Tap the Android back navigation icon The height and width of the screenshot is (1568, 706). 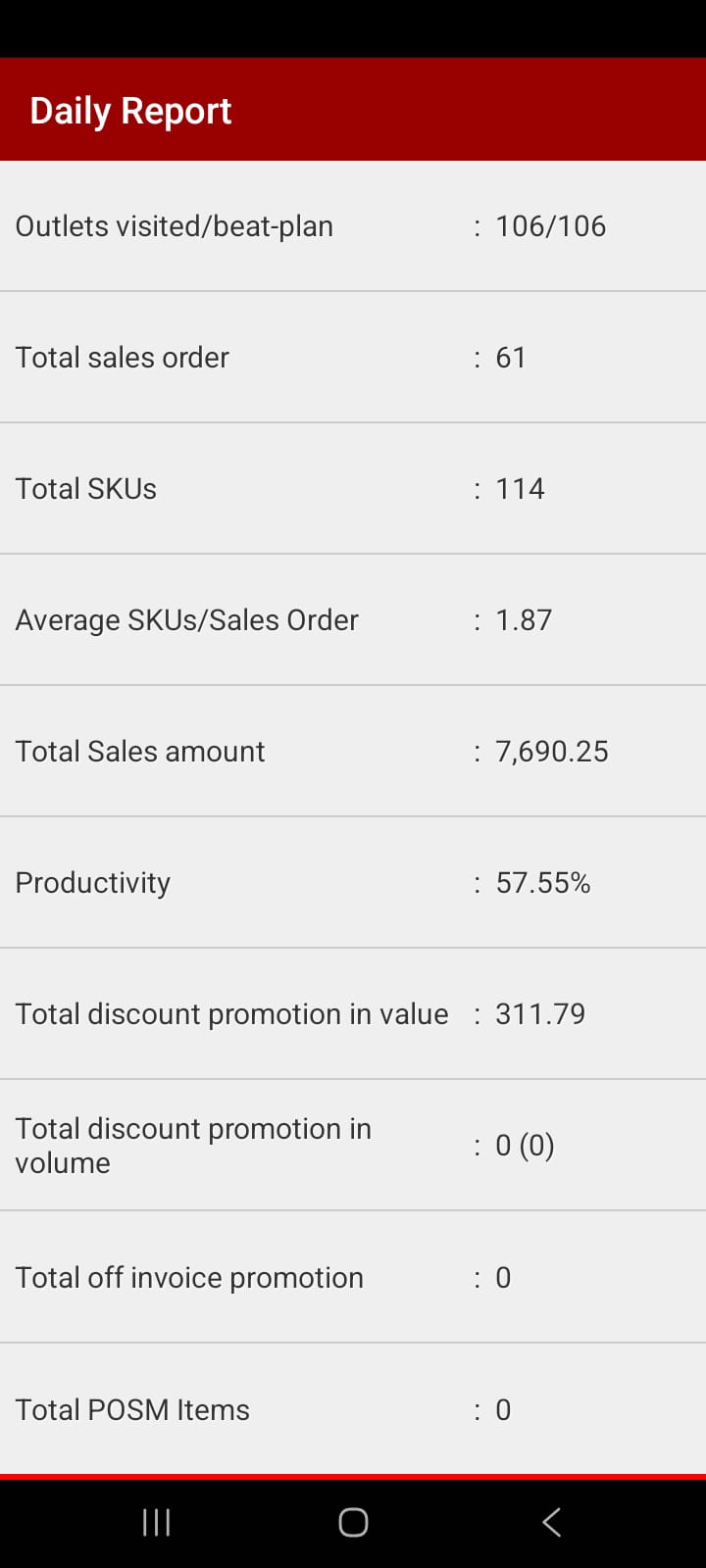click(551, 1522)
